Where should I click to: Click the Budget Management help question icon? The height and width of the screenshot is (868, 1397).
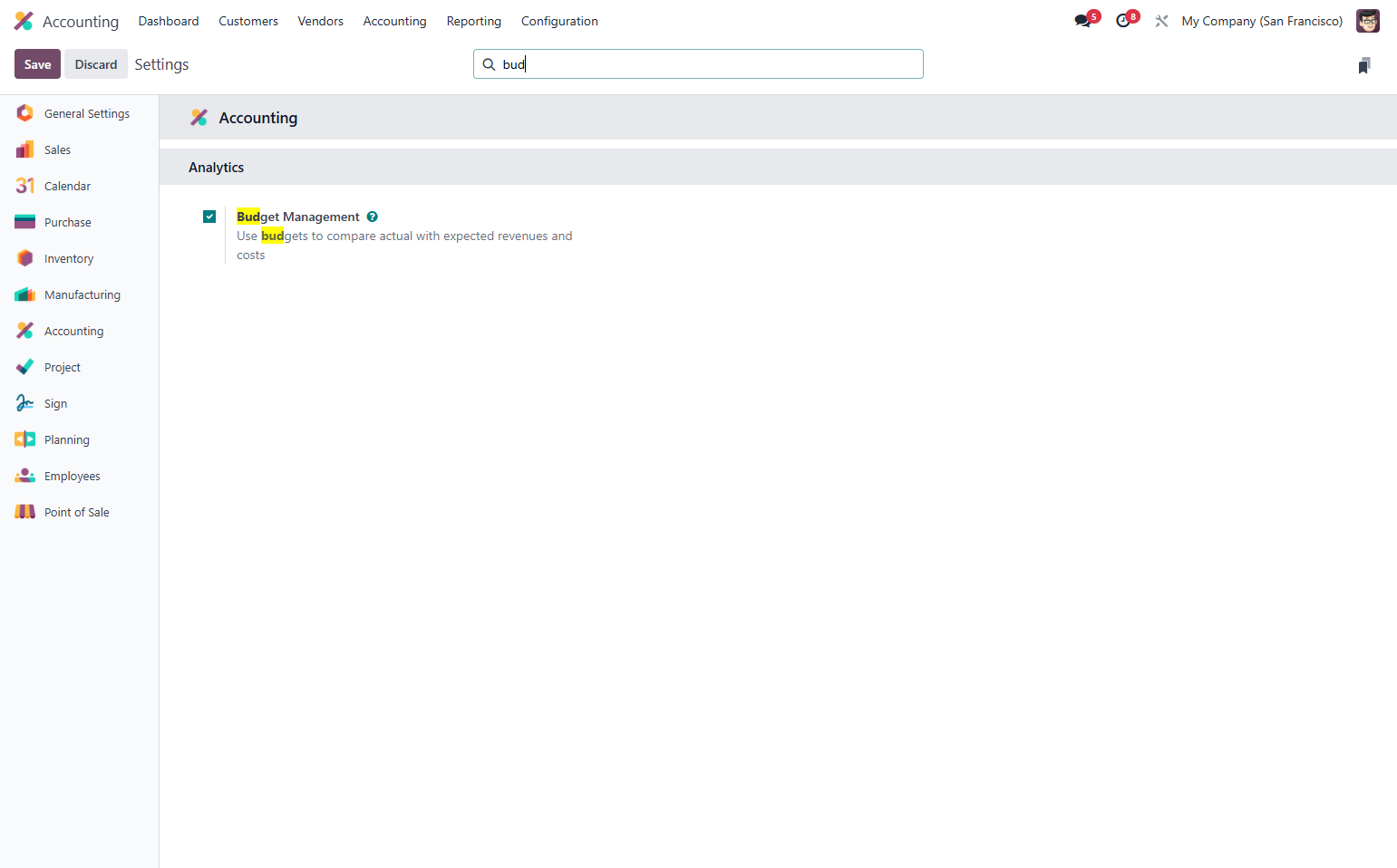(372, 217)
